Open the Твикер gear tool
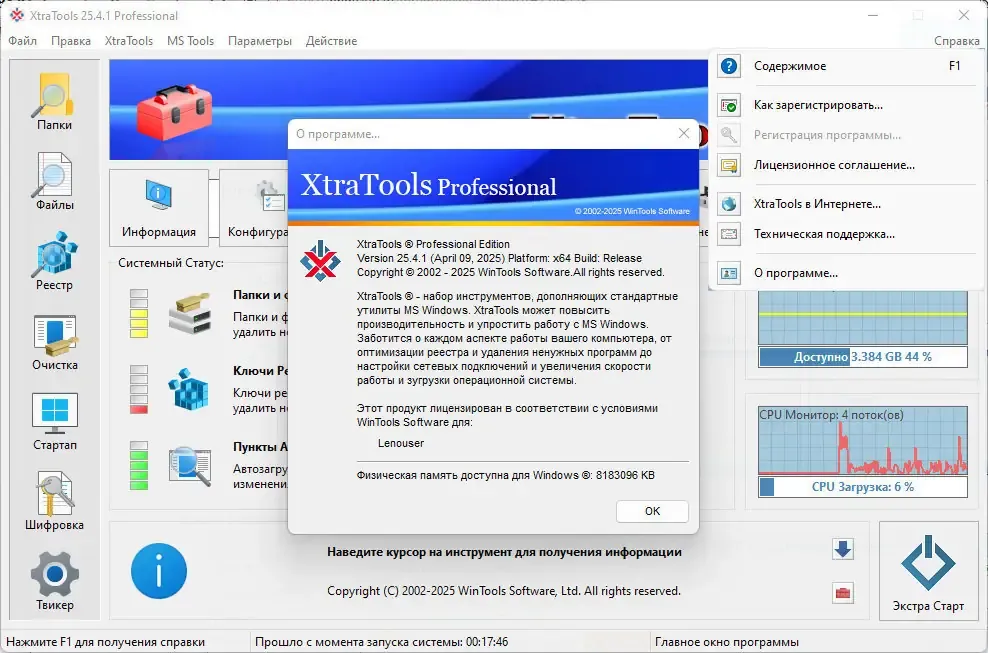Viewport: 988px width, 653px height. pos(54,581)
